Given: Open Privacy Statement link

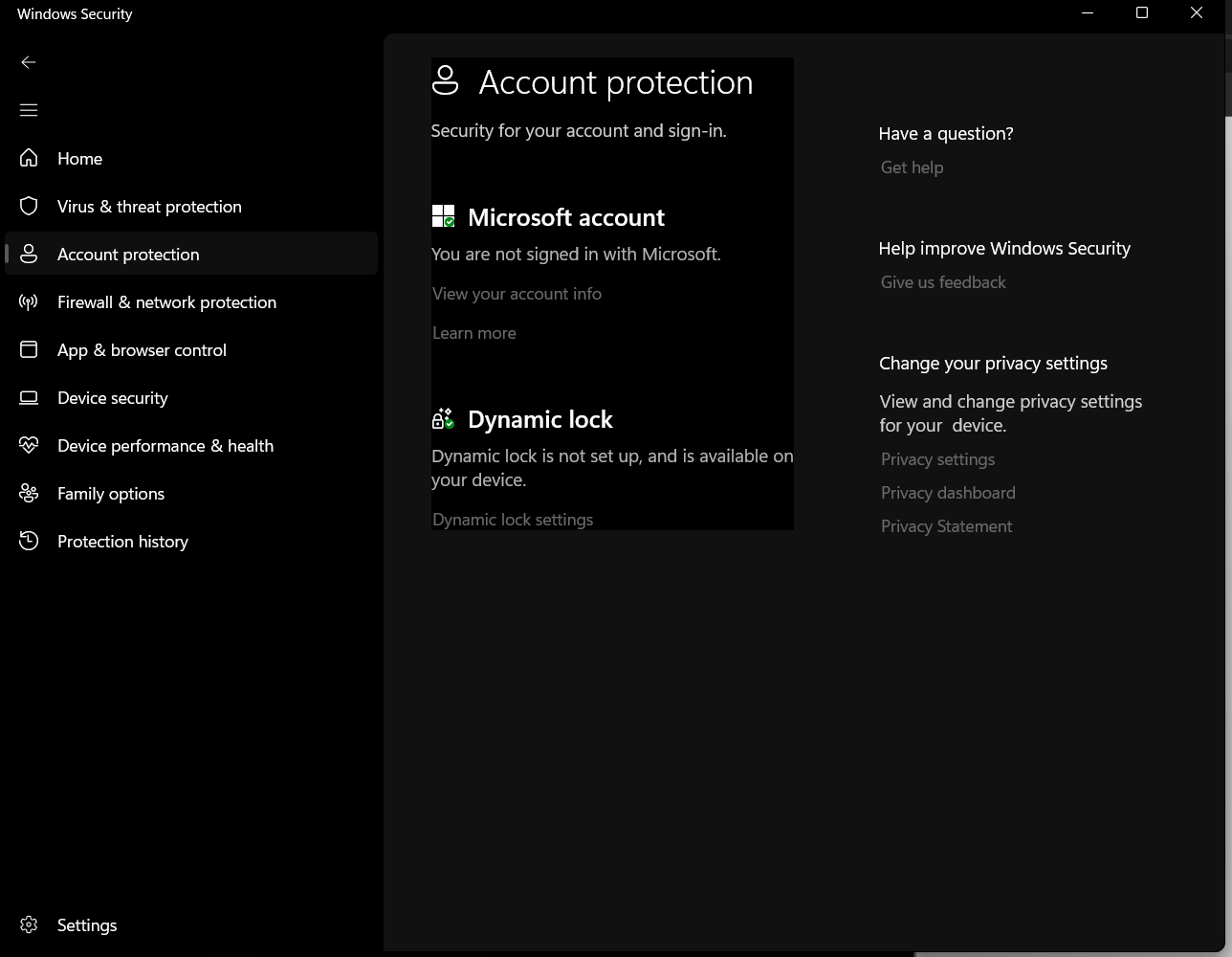Looking at the screenshot, I should (946, 526).
